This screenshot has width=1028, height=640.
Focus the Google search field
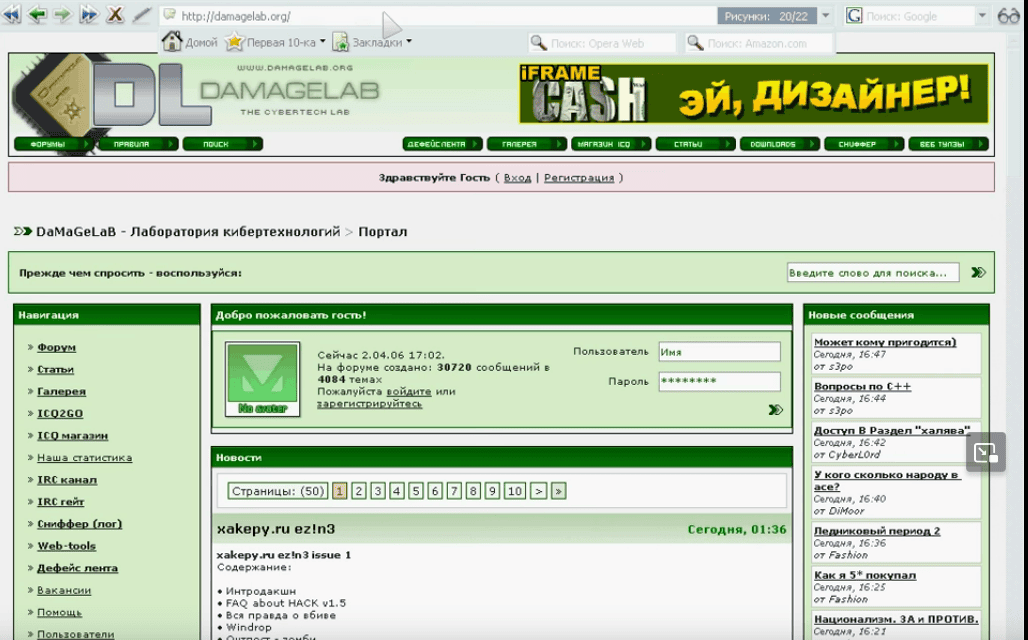coord(918,16)
